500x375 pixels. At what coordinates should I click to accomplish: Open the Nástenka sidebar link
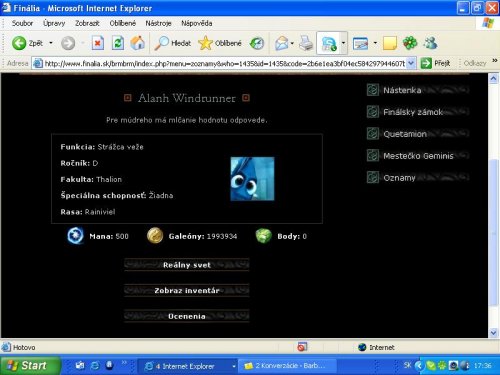click(402, 90)
